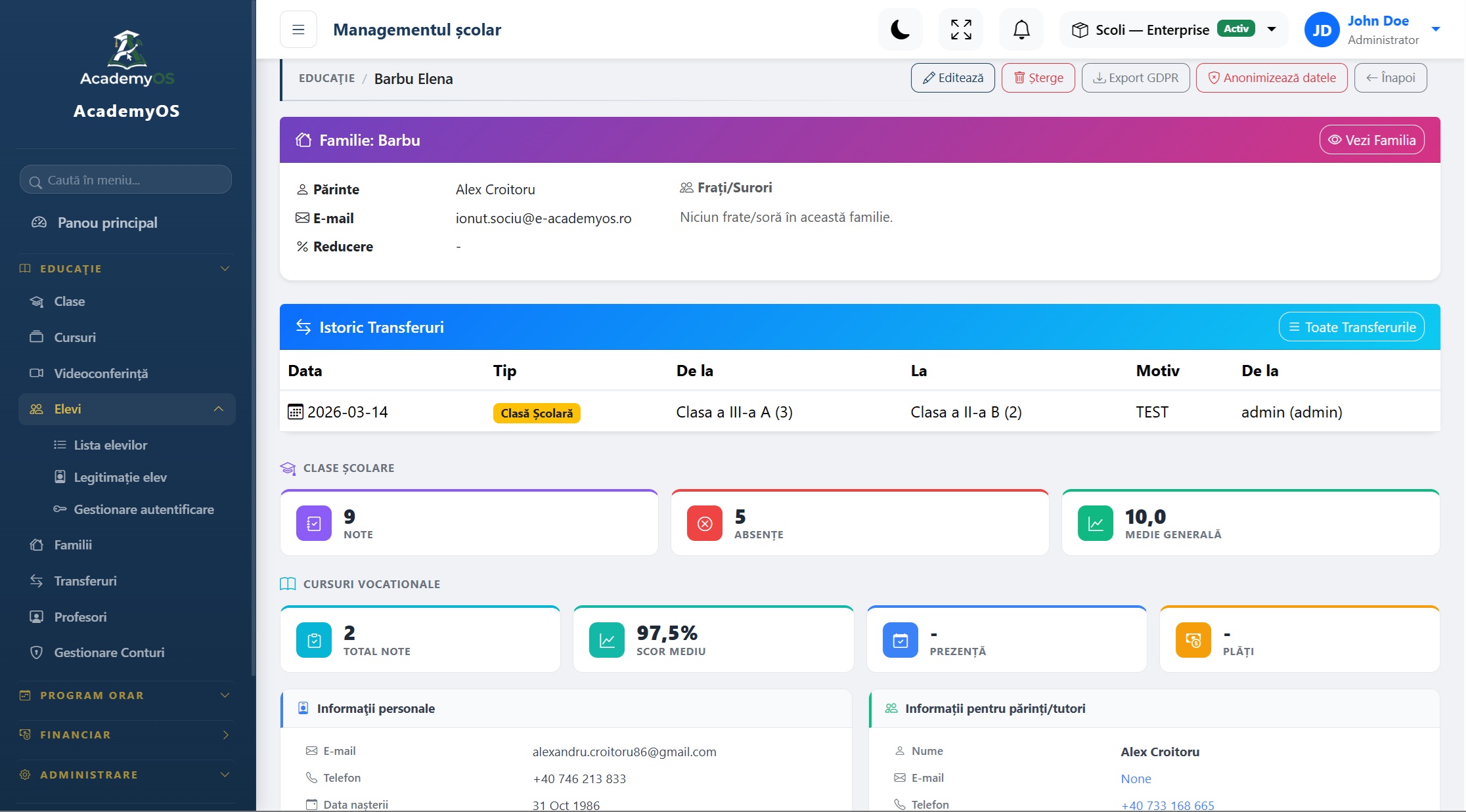Image resolution: width=1466 pixels, height=812 pixels.
Task: Toggle the sidebar with the hamburger button
Action: point(298,30)
